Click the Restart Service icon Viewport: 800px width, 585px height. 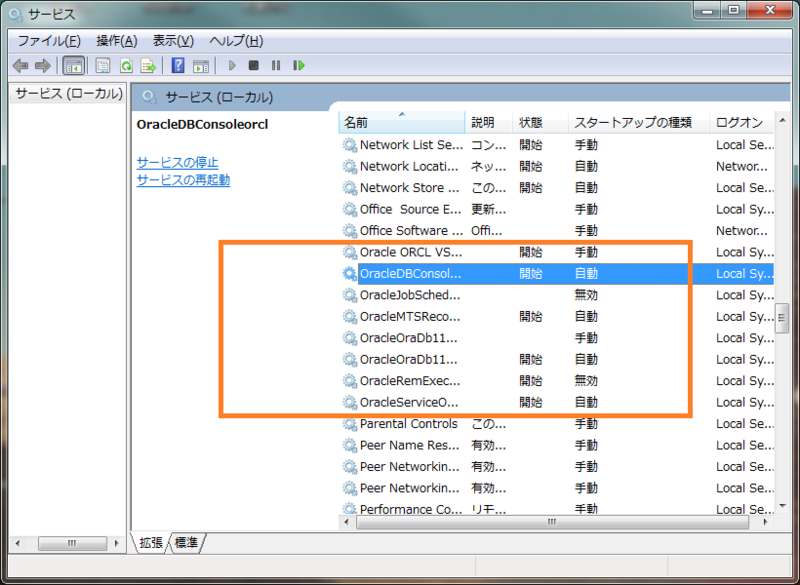coord(298,65)
